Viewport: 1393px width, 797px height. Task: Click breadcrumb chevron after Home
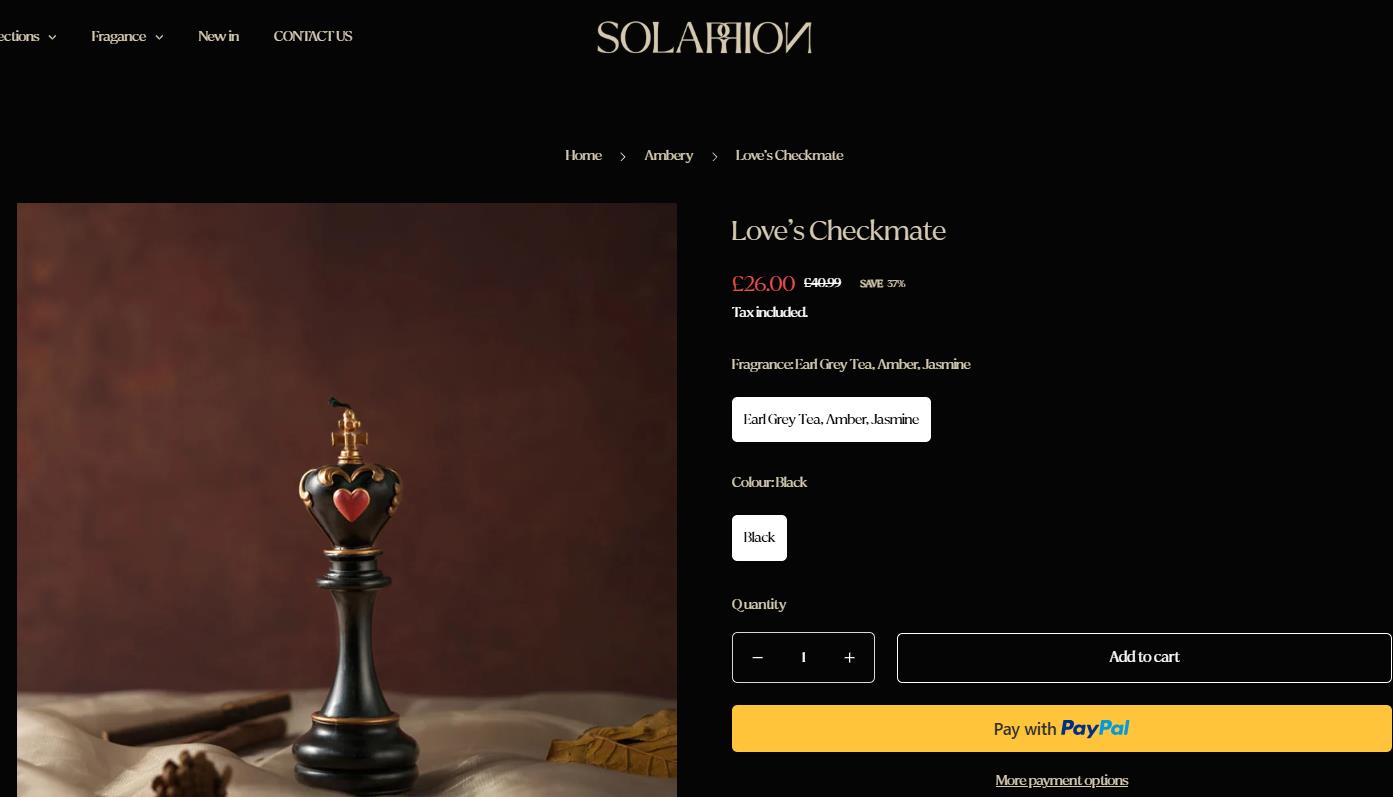[622, 157]
